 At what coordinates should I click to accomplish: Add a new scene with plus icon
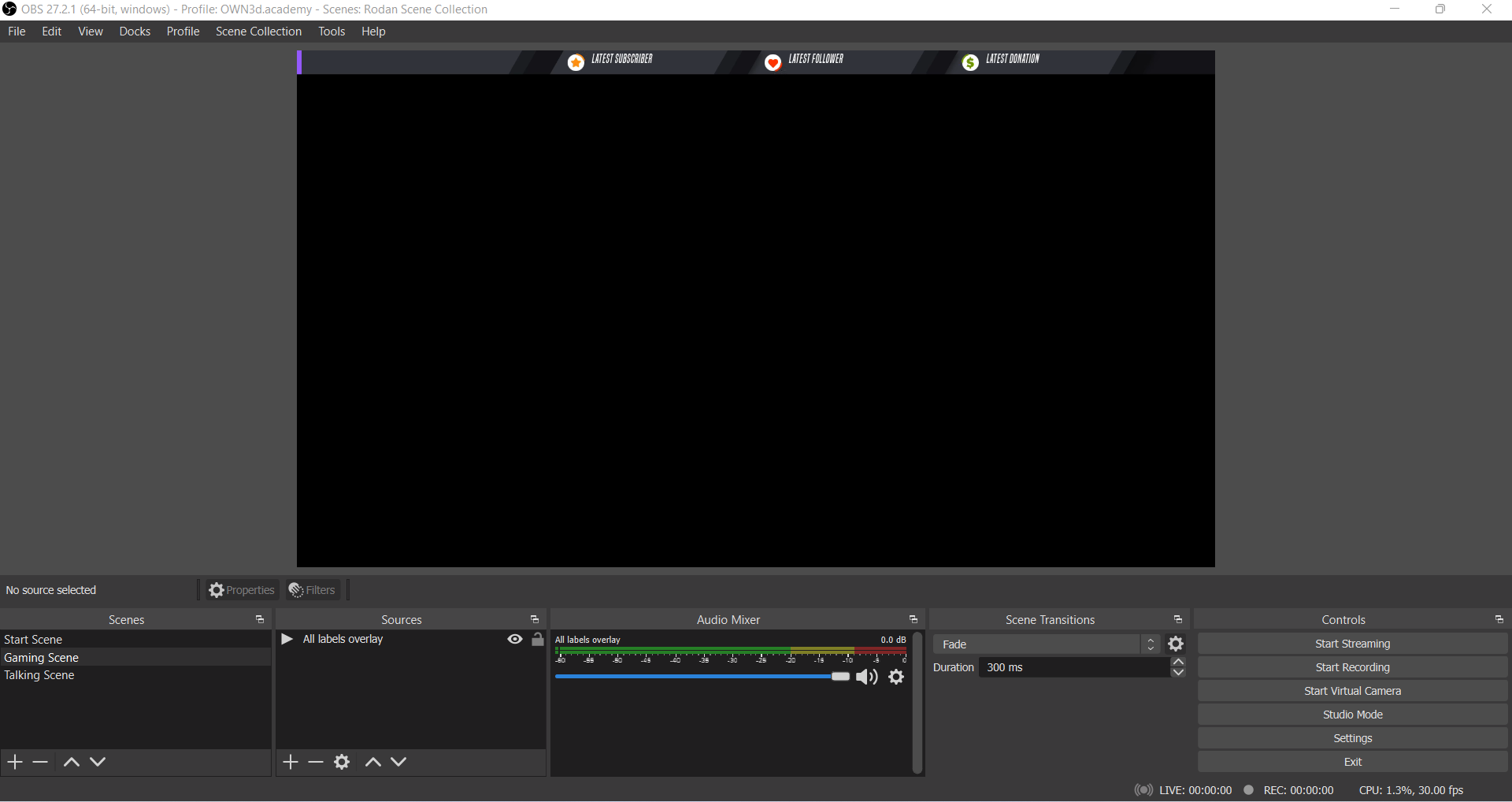[15, 762]
